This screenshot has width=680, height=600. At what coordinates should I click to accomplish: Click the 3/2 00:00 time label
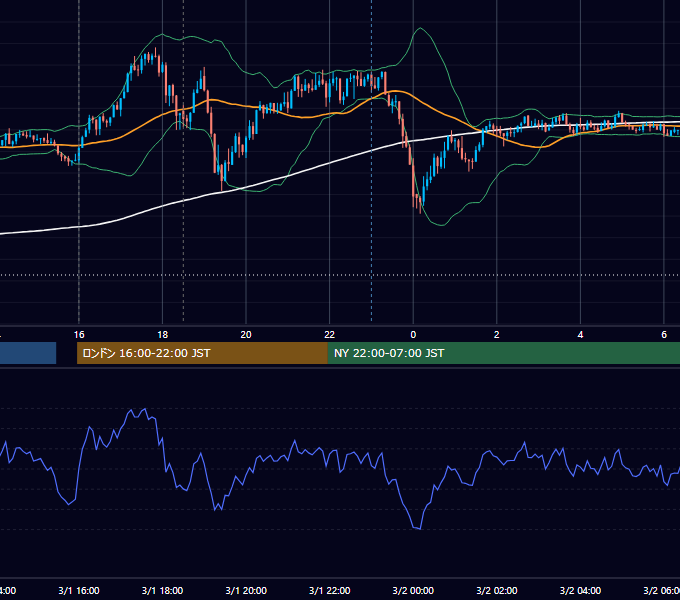point(413,590)
